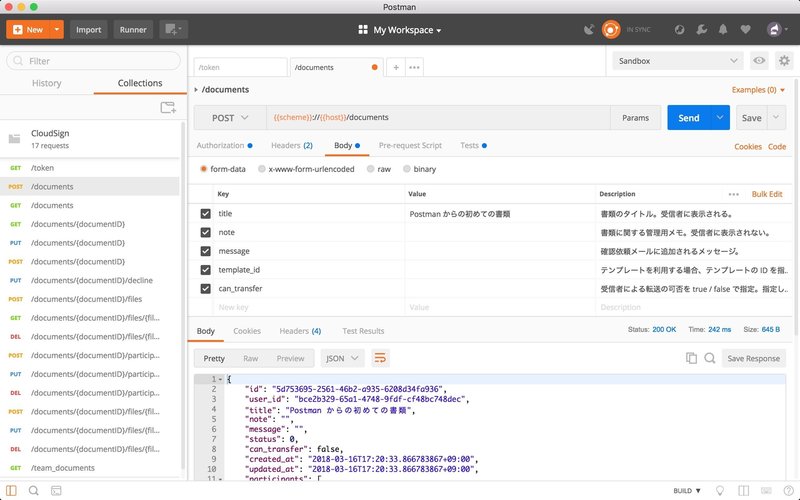Uncheck the note key checkbox

[206, 232]
